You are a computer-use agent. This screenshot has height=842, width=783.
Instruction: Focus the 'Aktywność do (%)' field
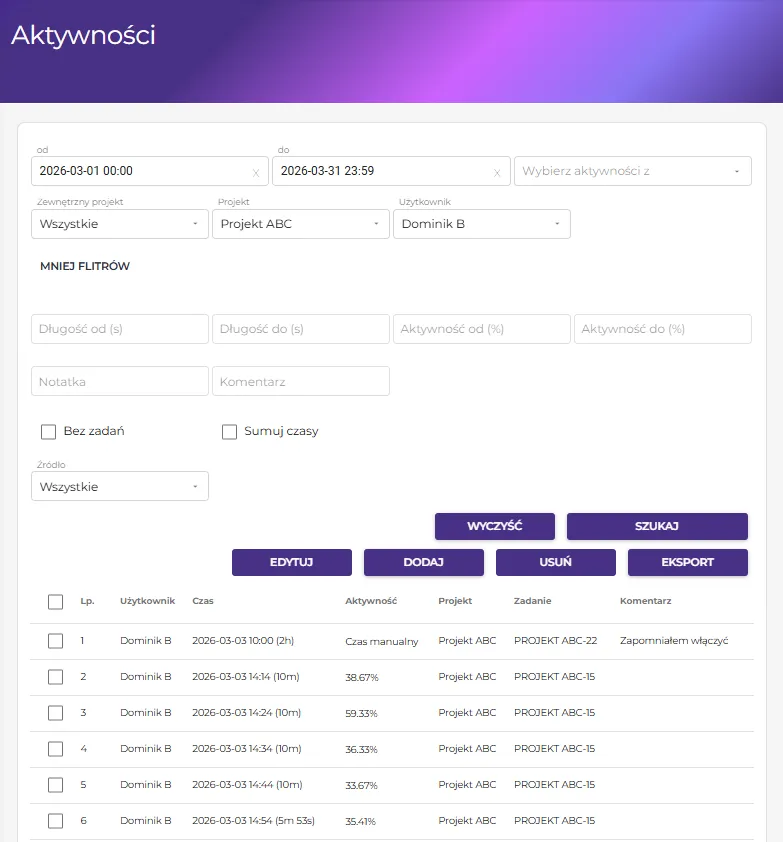663,329
